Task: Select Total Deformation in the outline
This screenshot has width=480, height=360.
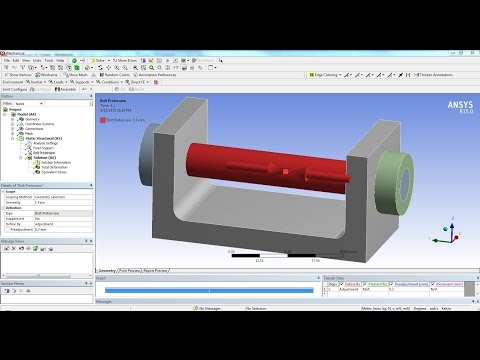Action: (54, 167)
